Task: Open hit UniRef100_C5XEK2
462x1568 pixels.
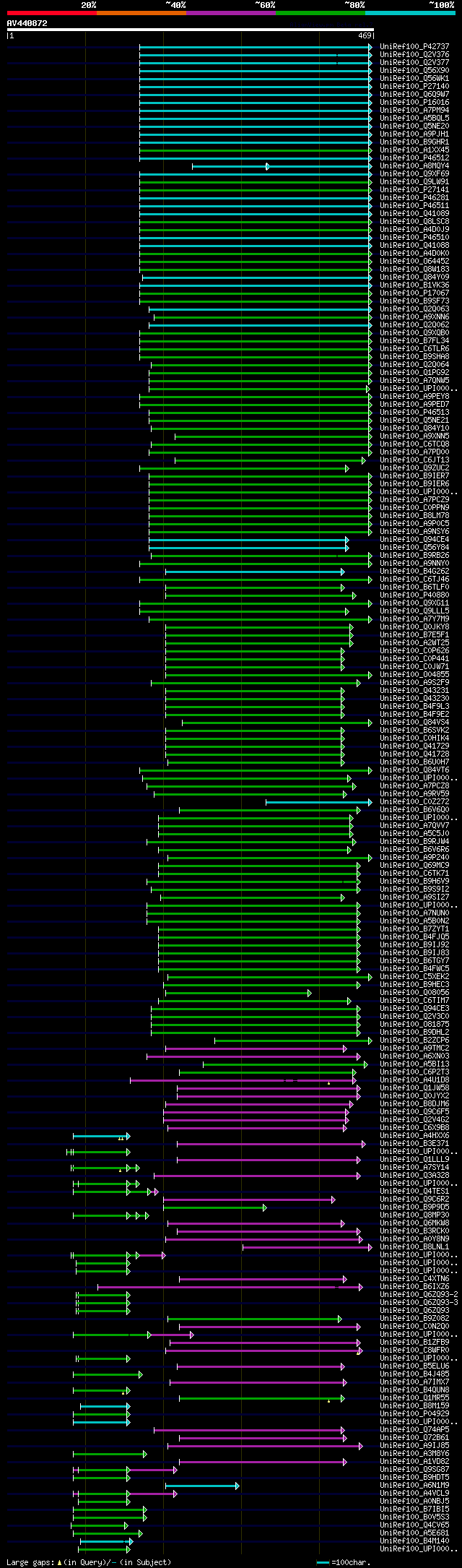Action: (x=414, y=976)
